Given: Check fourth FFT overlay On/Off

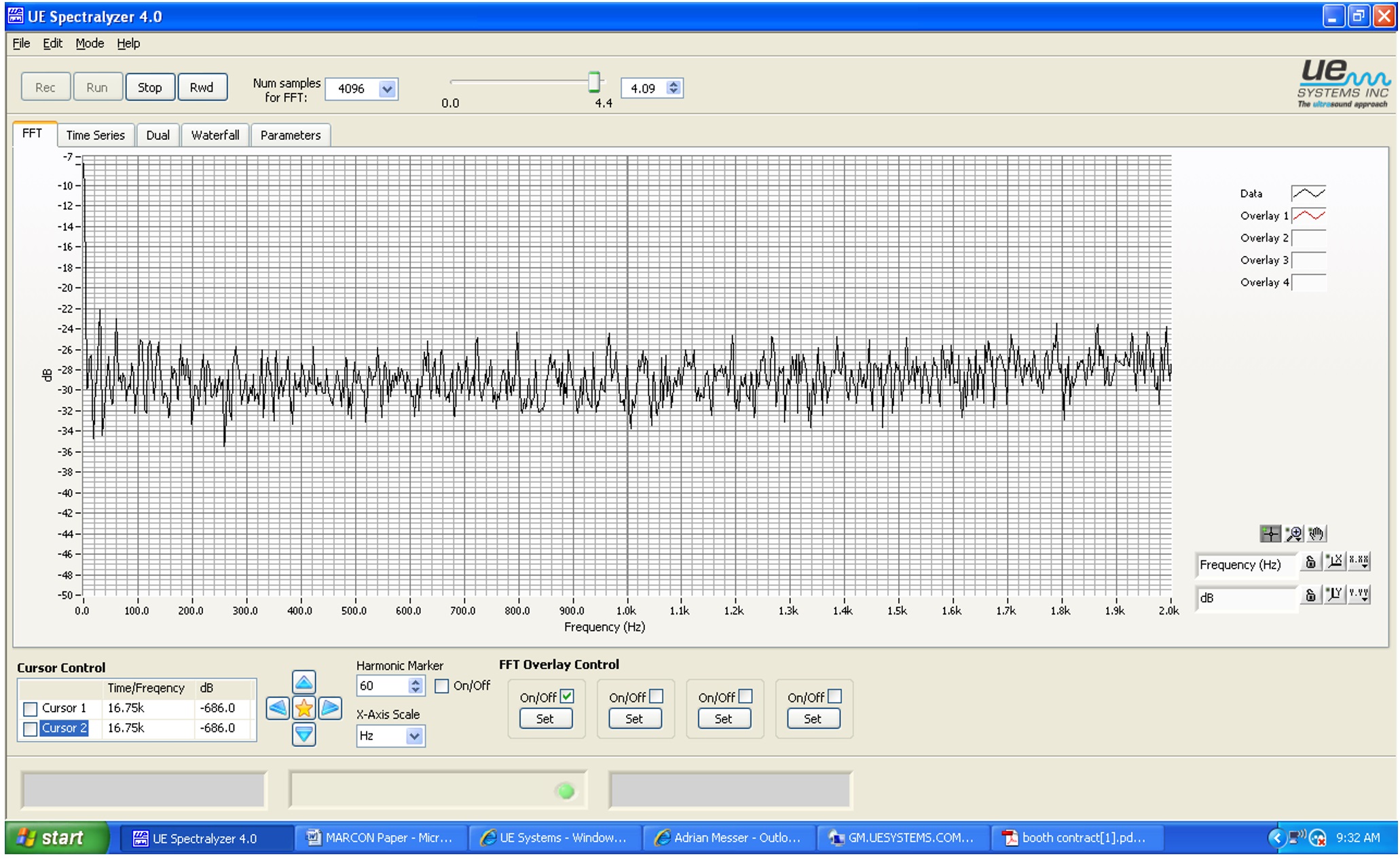Looking at the screenshot, I should [x=834, y=697].
